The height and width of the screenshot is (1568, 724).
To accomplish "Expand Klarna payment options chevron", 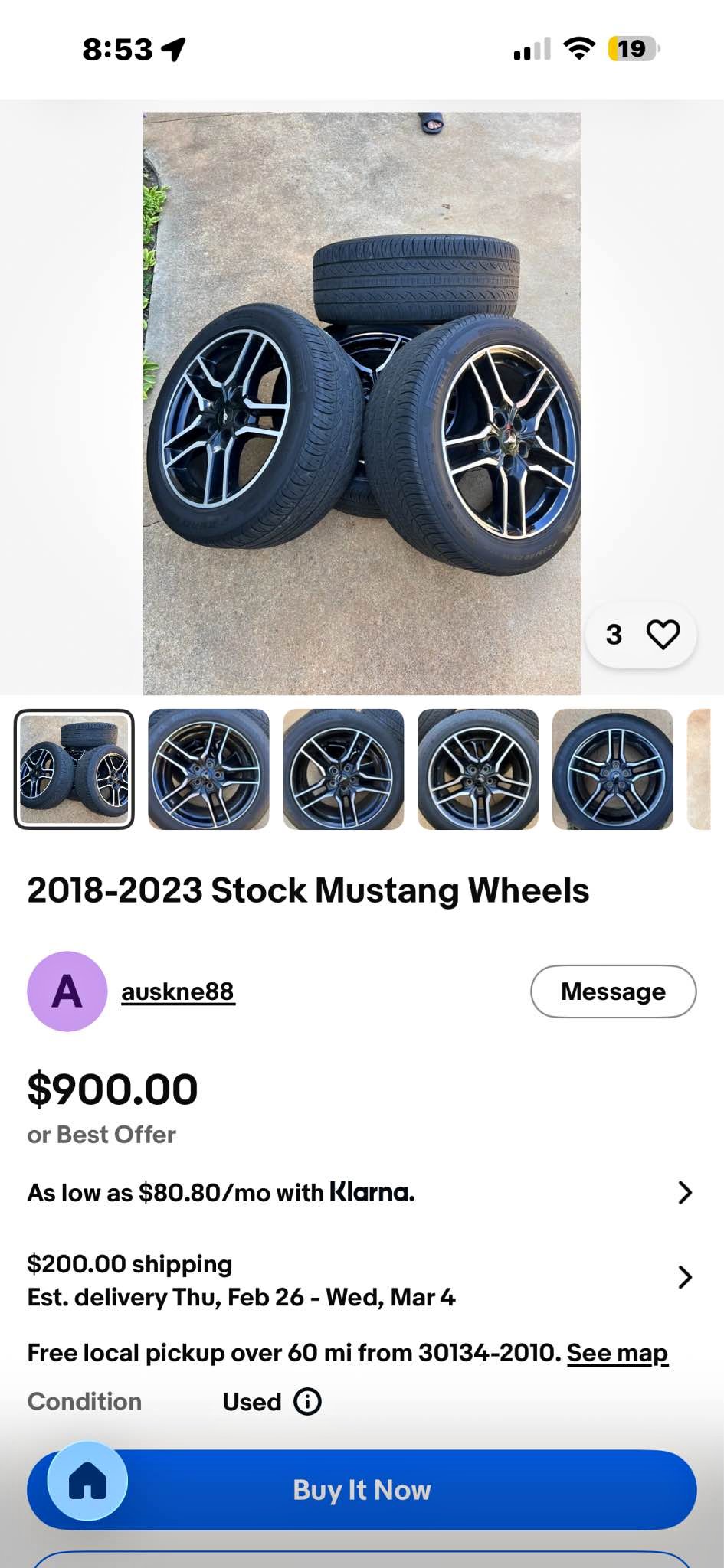I will [685, 1192].
